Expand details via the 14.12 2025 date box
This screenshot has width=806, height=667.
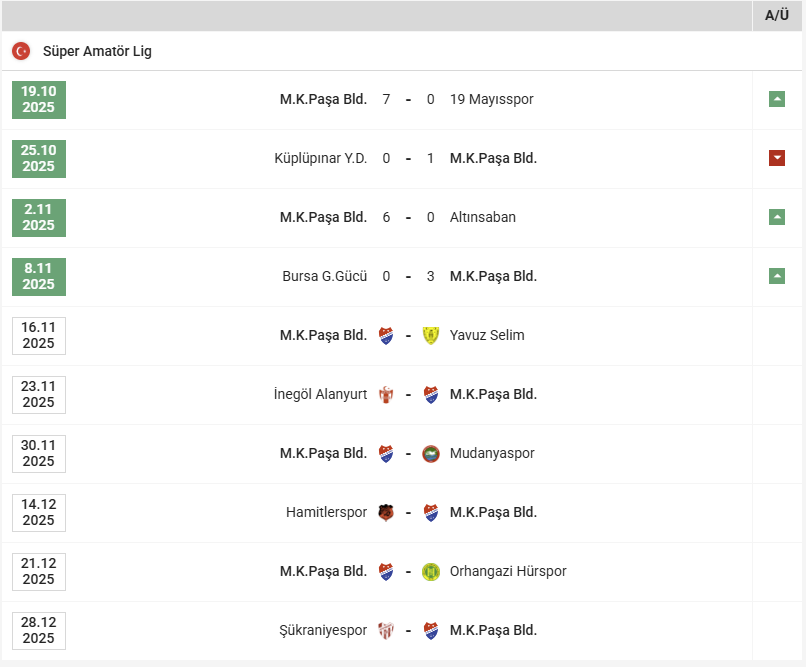(38, 512)
